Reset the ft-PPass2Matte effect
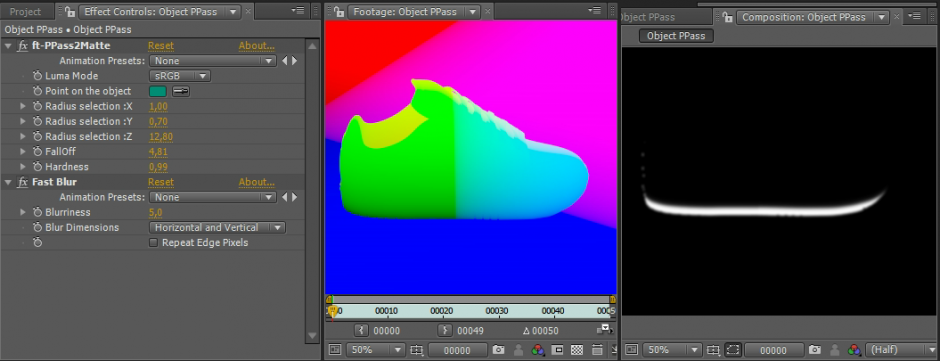This screenshot has height=361, width=940. tap(161, 46)
